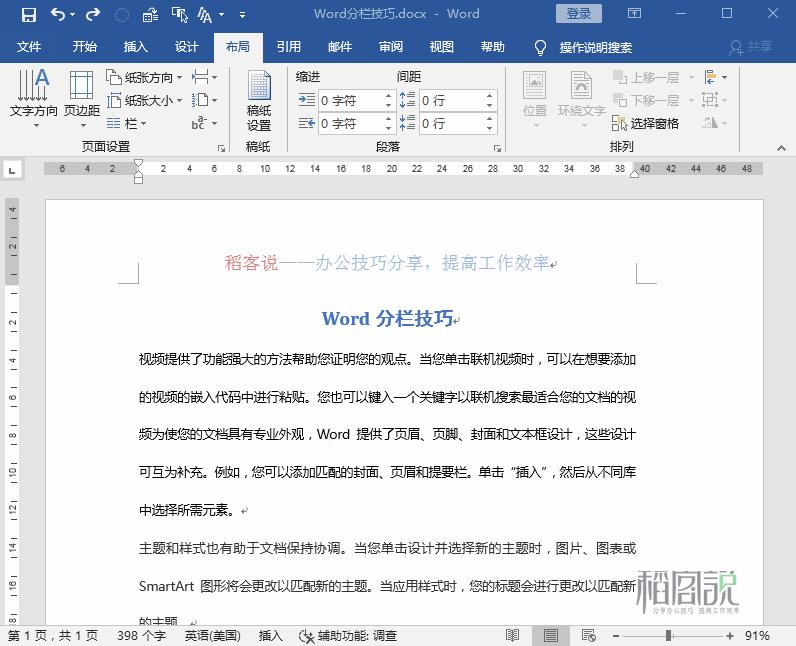
Task: Toggle 插入 insert/overtype mode
Action: pyautogui.click(x=271, y=636)
